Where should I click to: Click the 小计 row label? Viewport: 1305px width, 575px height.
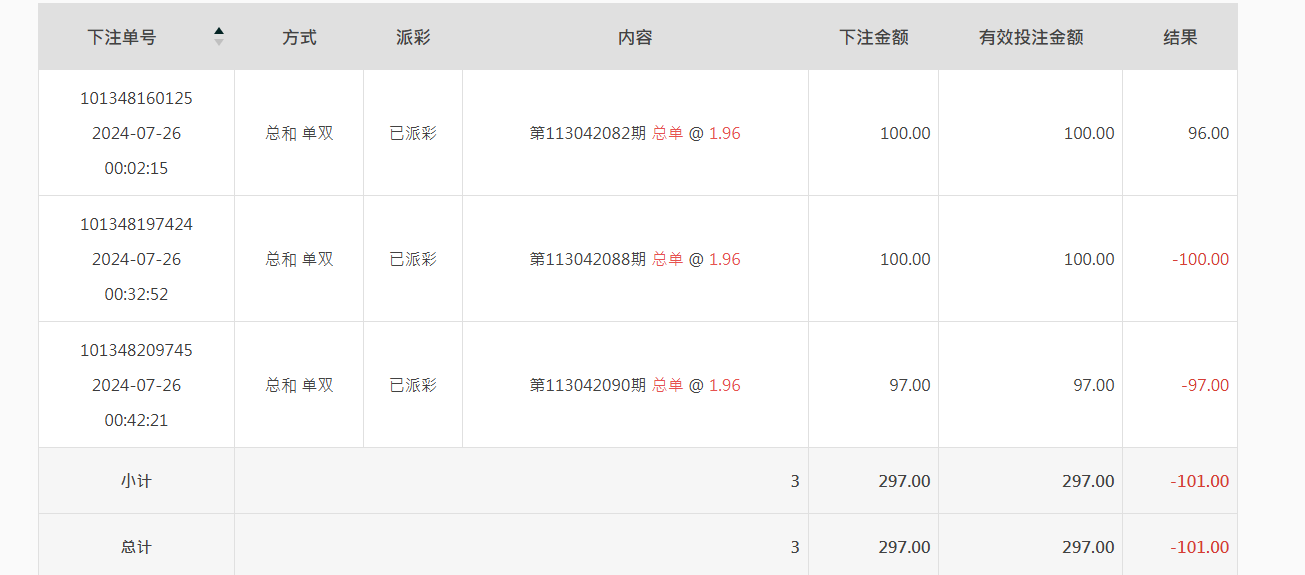[136, 481]
